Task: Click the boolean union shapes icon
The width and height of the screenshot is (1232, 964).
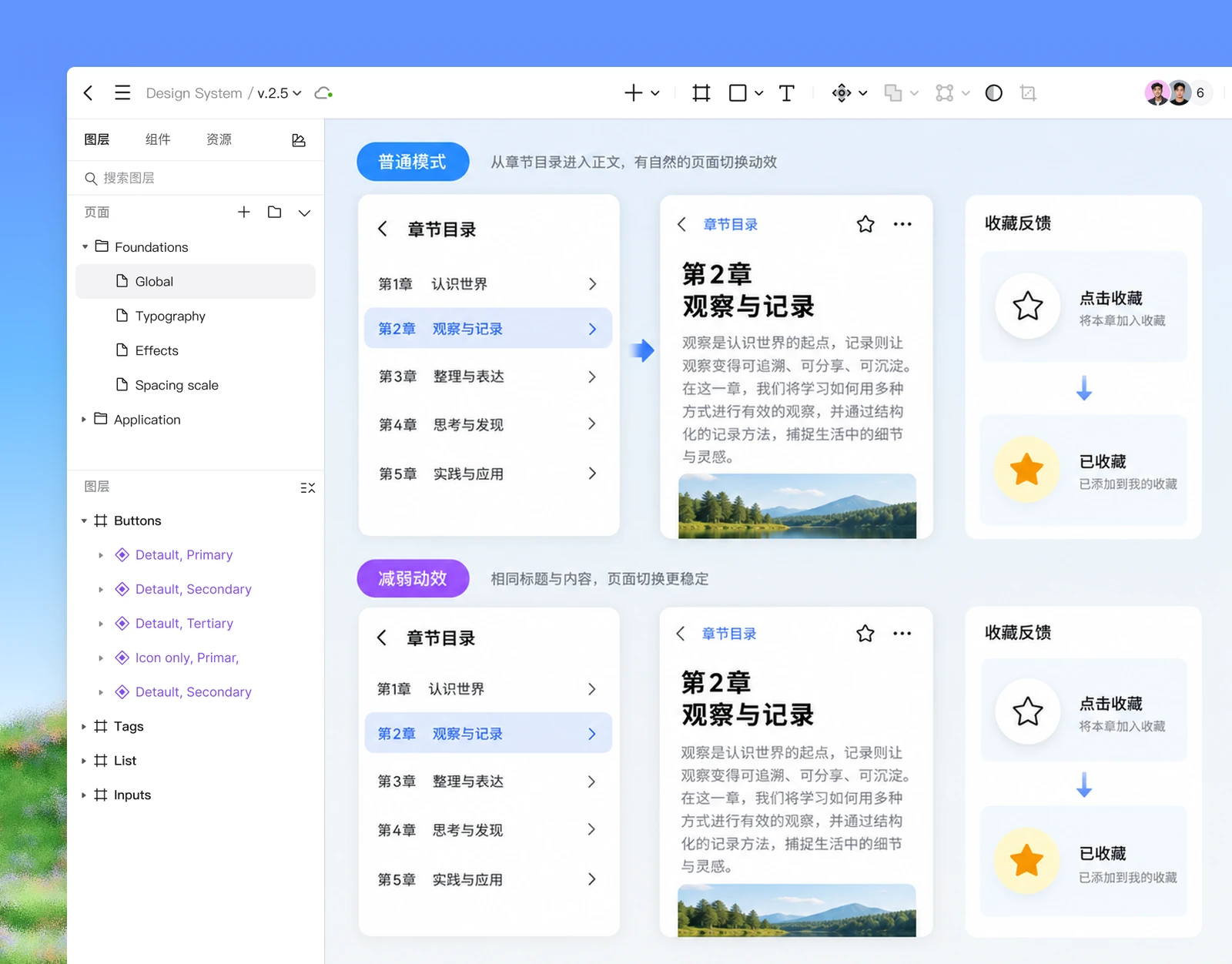Action: pos(893,93)
